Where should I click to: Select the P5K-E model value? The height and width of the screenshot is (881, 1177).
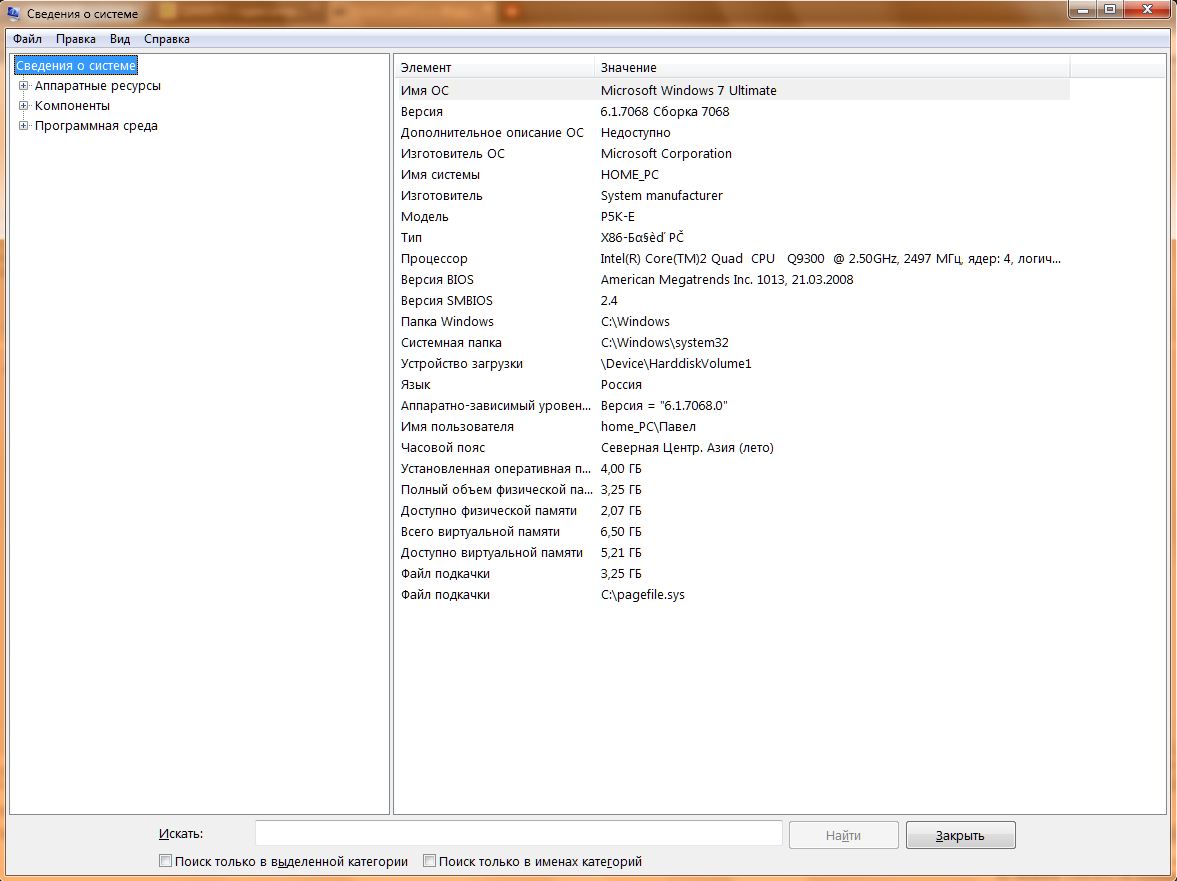tap(618, 216)
